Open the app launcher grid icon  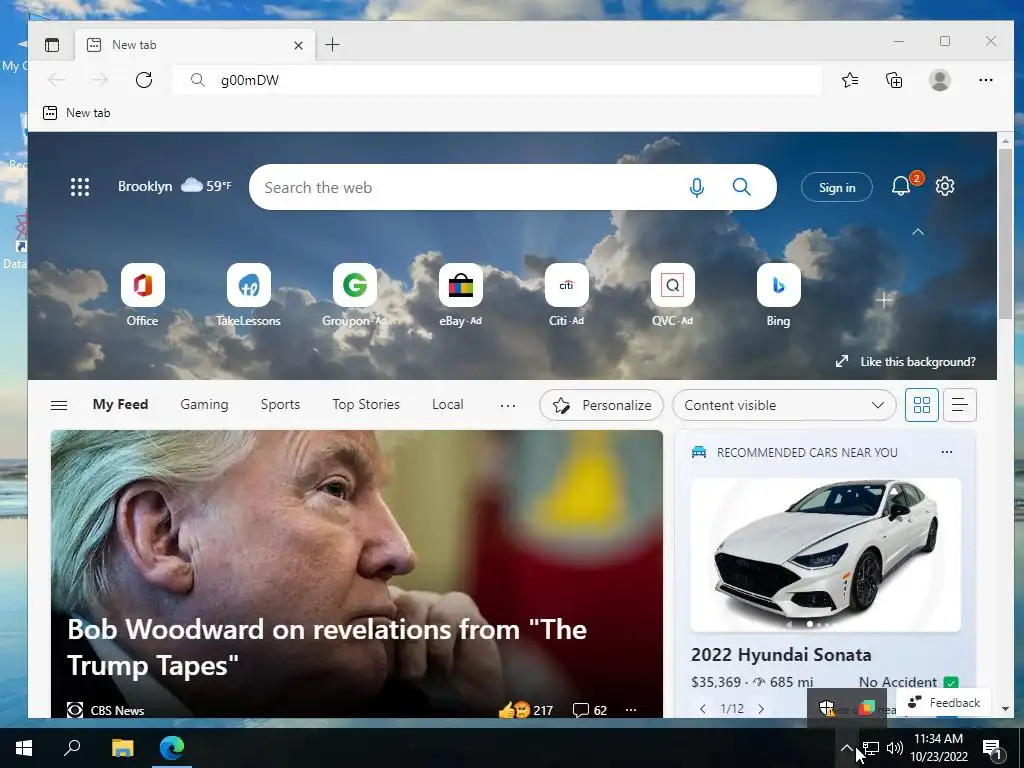click(80, 187)
